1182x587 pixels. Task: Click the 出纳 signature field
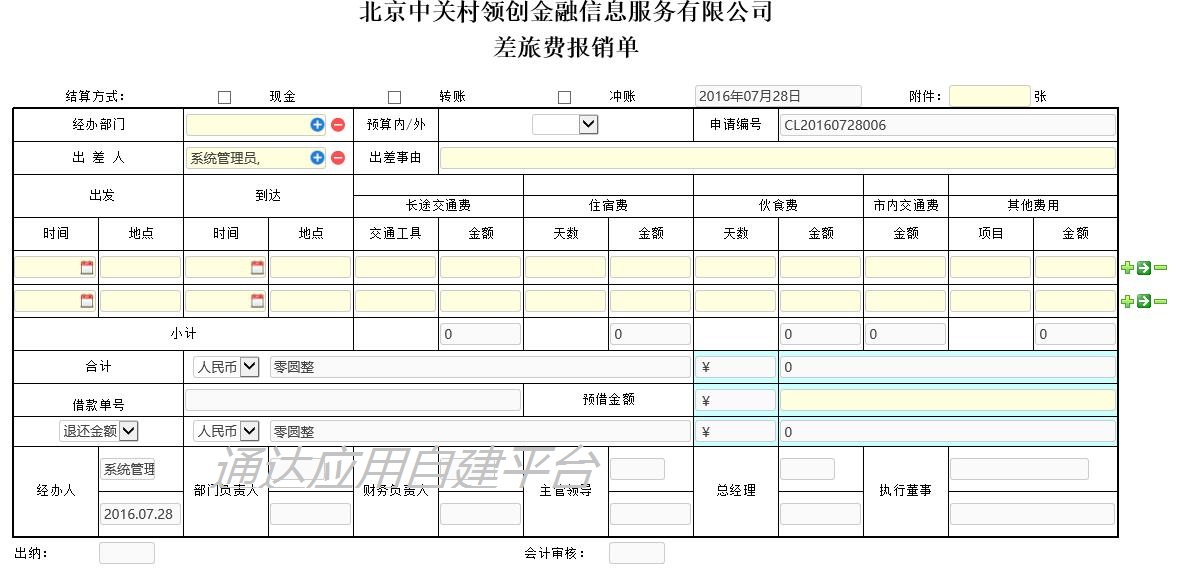click(x=127, y=553)
